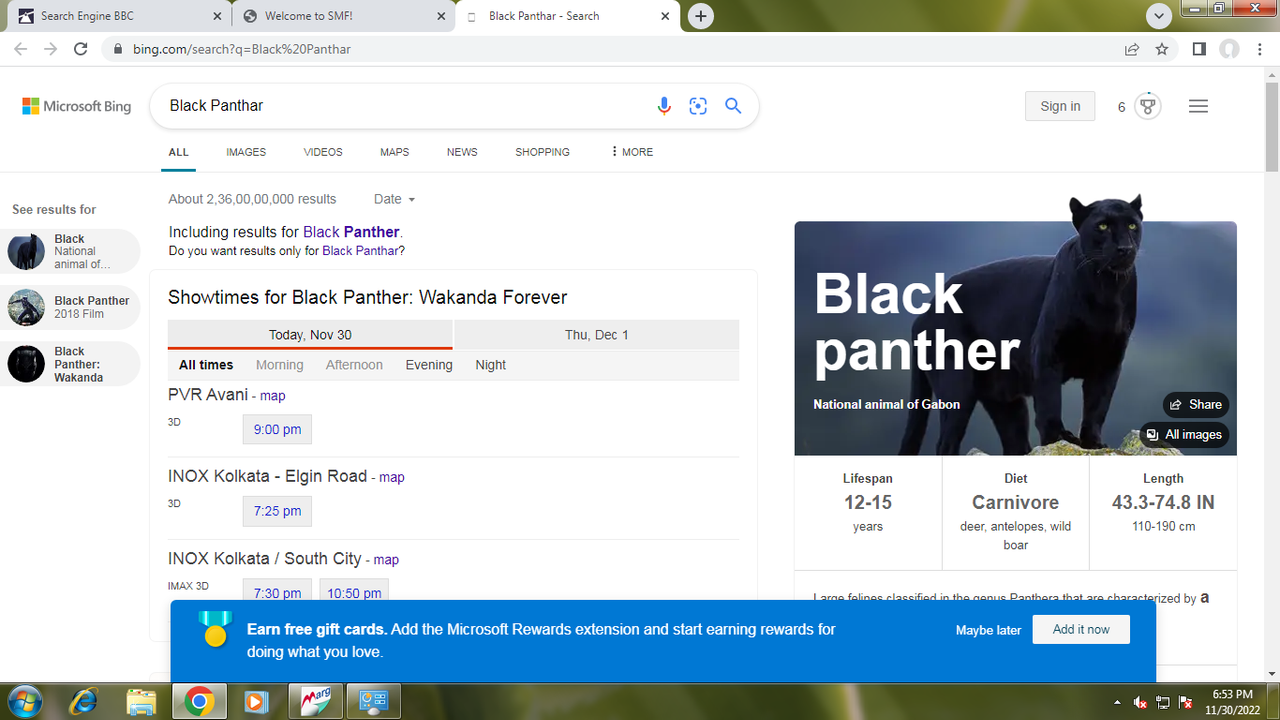Viewport: 1280px width, 720px height.
Task: Click the 10:50 pm showtime
Action: [x=354, y=592]
